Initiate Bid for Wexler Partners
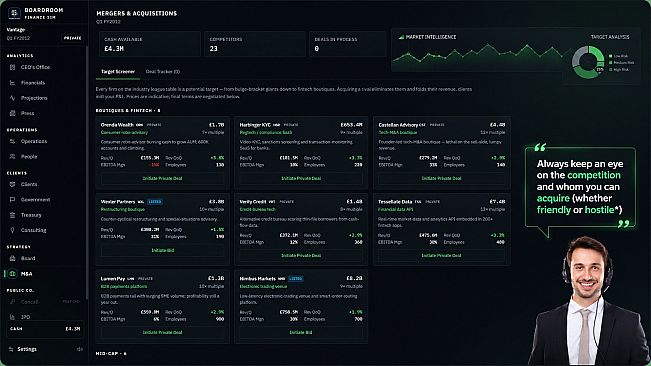The height and width of the screenshot is (366, 651). coord(162,251)
